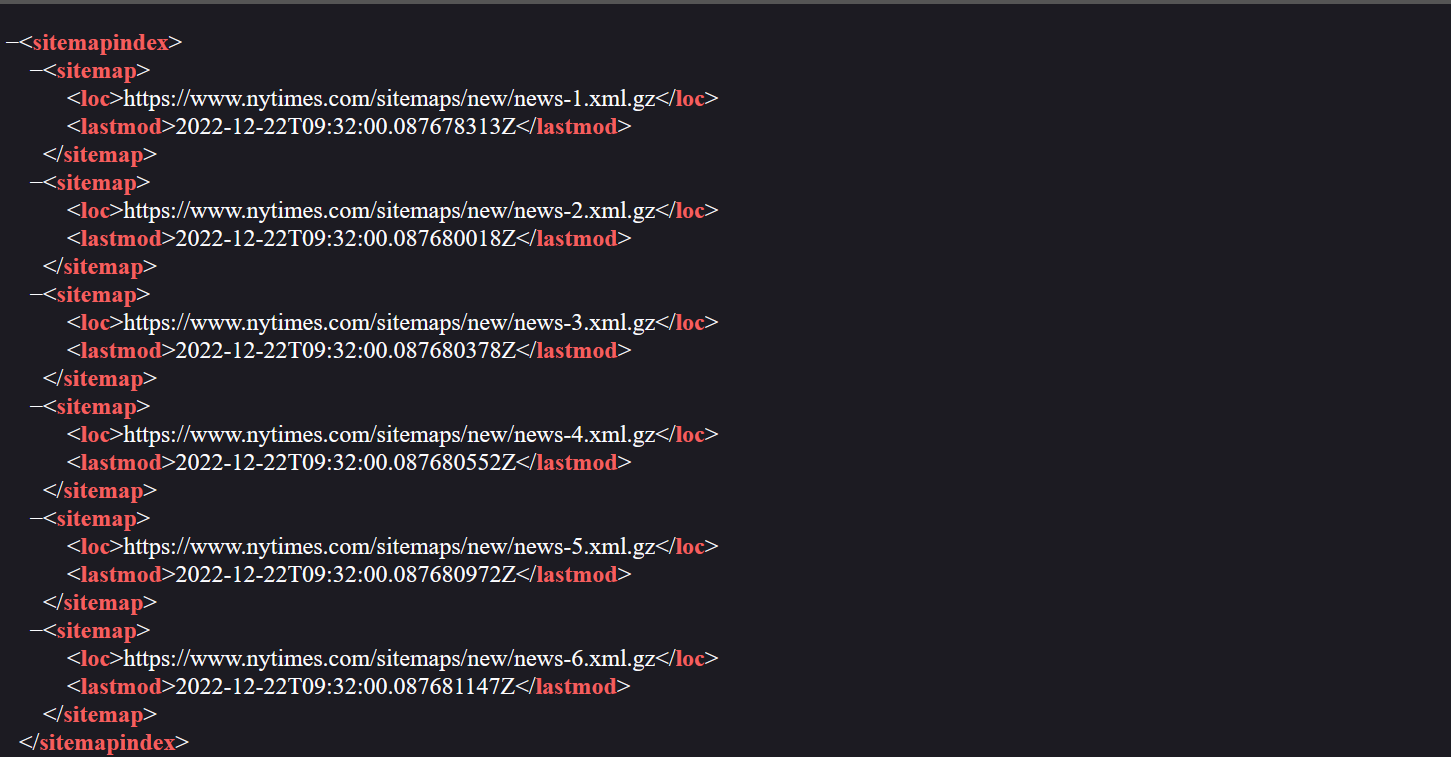Collapse the sitemap node containing news-6

(36, 631)
